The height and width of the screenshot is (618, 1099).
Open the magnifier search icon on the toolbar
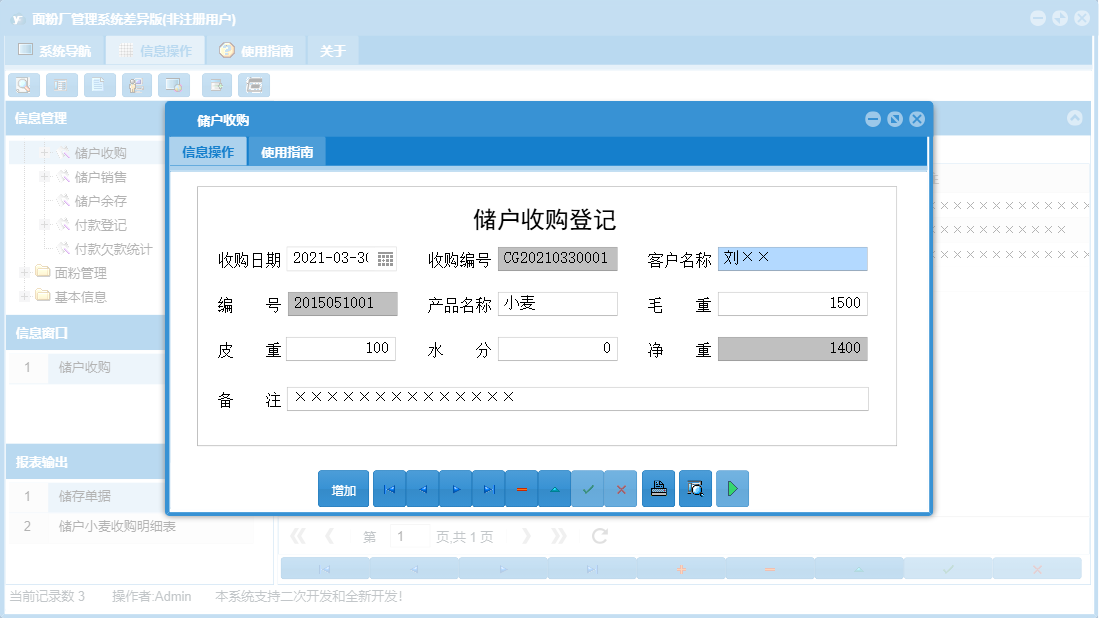pos(24,85)
